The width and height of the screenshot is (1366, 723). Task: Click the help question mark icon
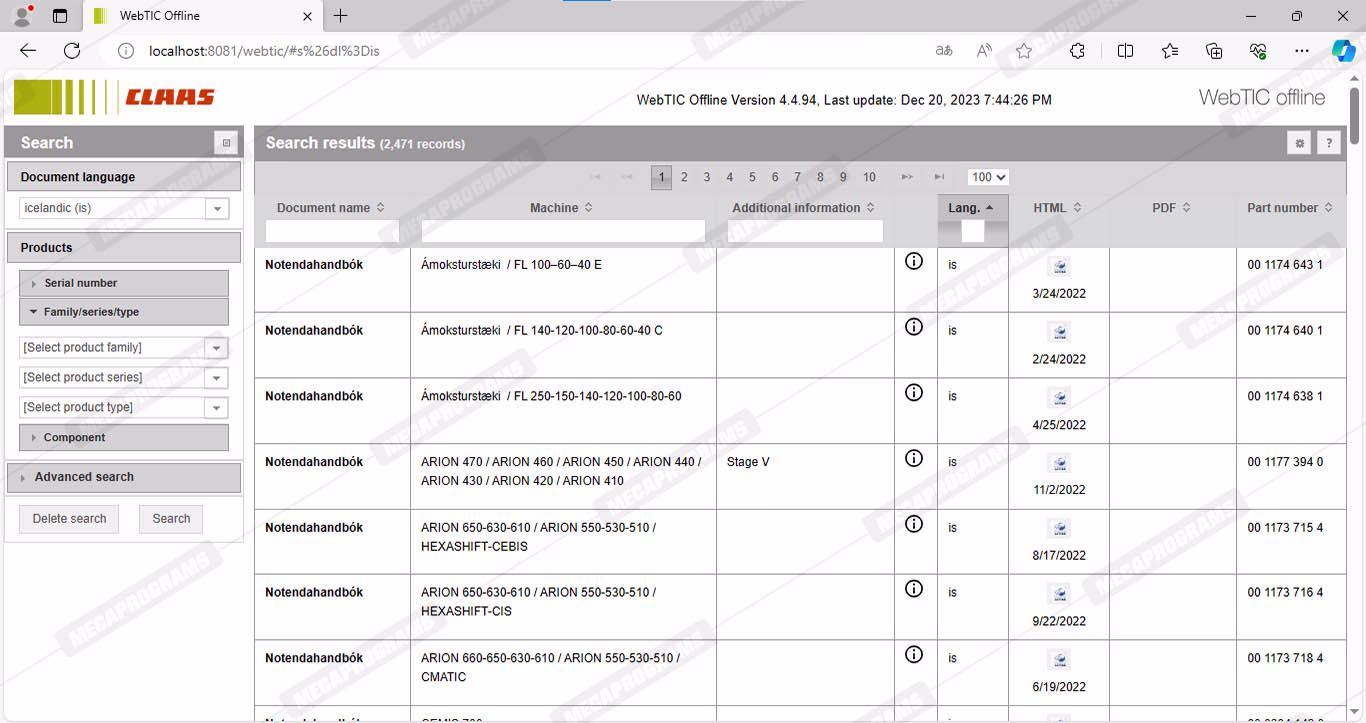pos(1328,143)
